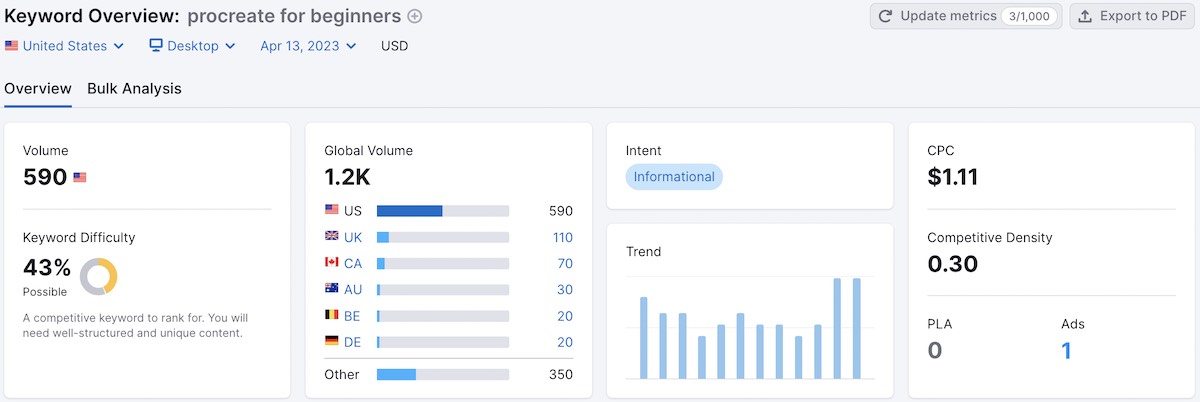
Task: Click the Germany flag in Global Volume
Action: pyautogui.click(x=332, y=341)
